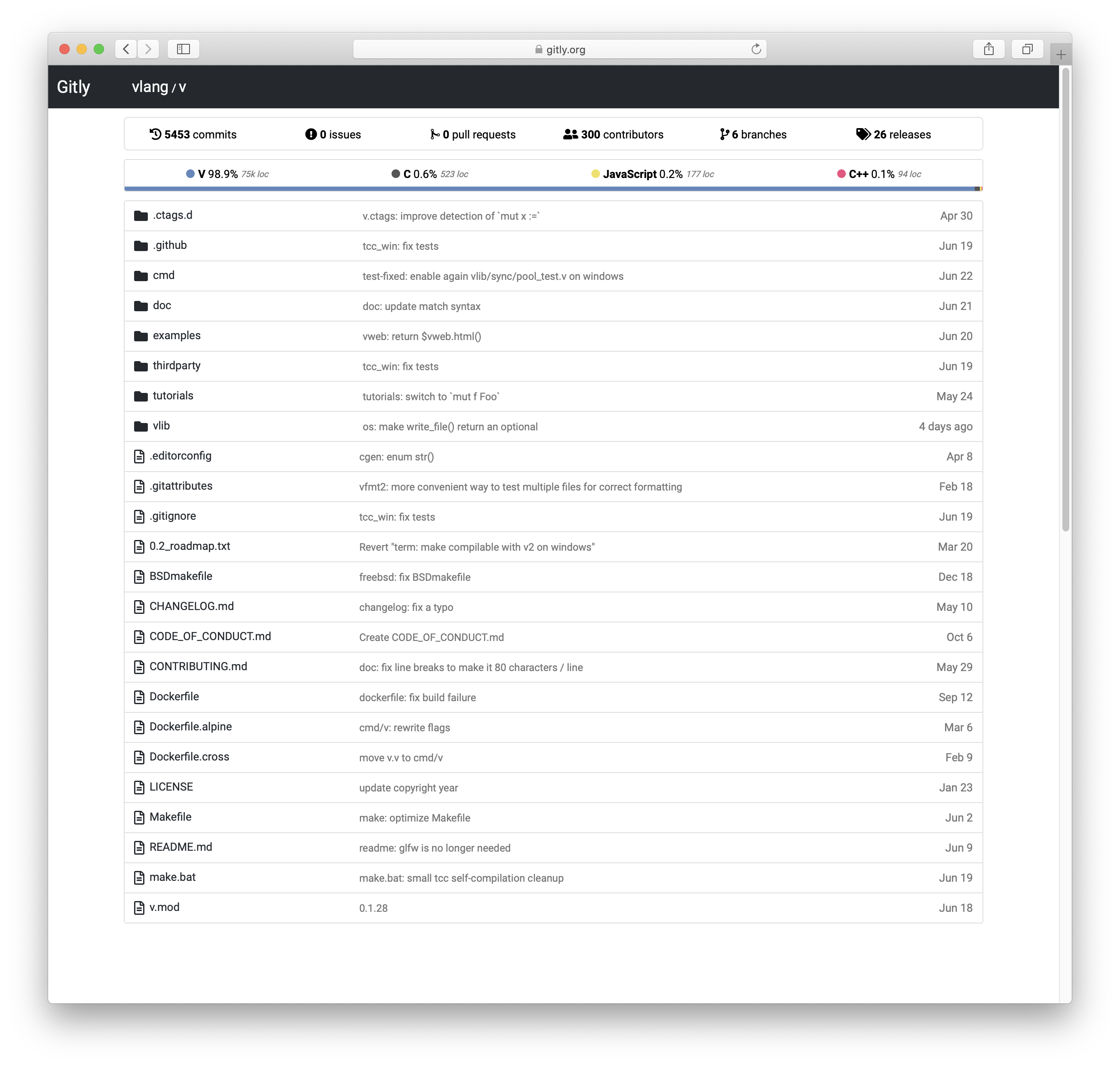
Task: Open vlang / v repository link
Action: tap(159, 87)
